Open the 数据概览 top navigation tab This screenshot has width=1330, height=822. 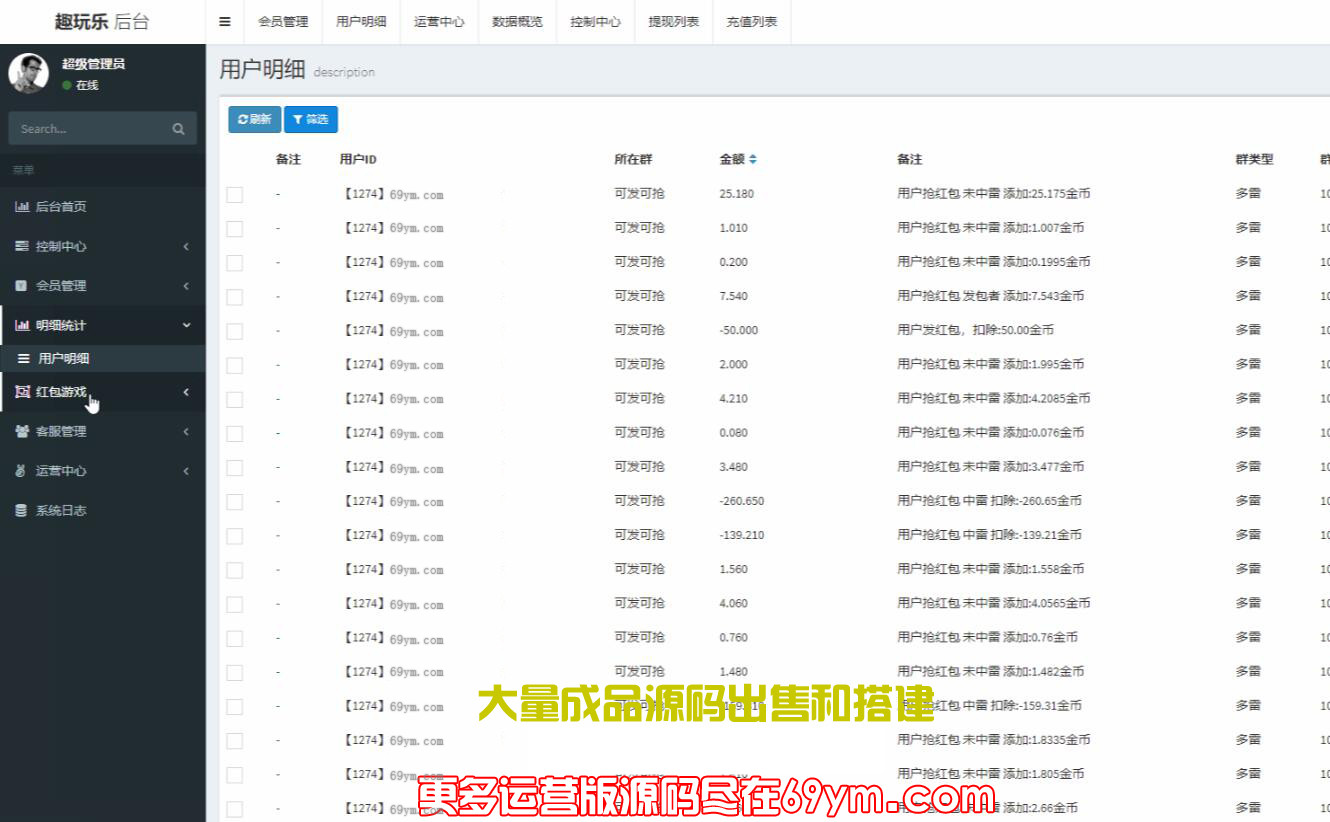coord(517,22)
